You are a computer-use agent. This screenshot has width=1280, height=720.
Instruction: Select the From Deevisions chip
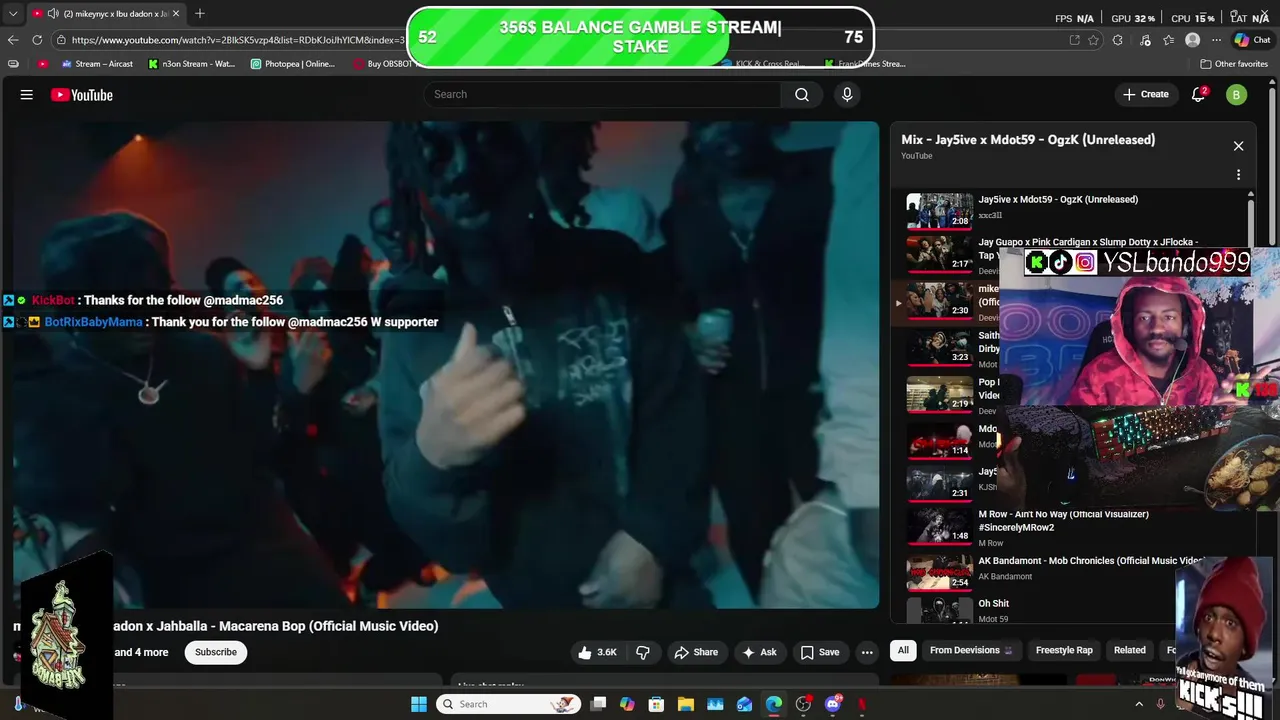coord(970,650)
